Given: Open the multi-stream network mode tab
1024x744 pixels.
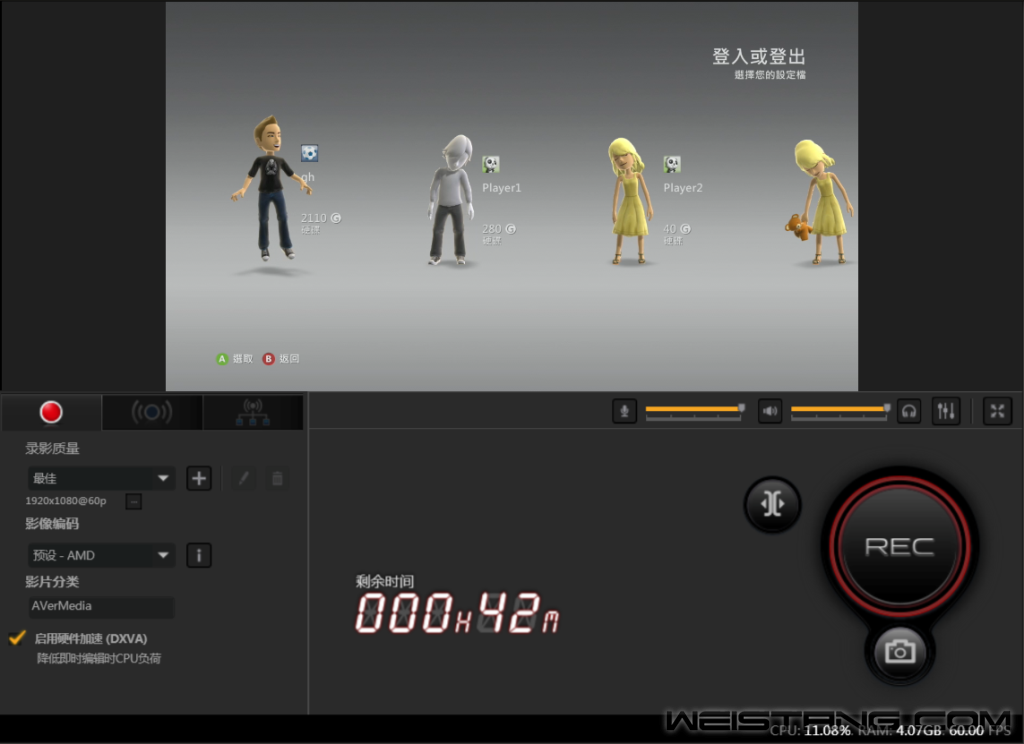Looking at the screenshot, I should tap(253, 412).
